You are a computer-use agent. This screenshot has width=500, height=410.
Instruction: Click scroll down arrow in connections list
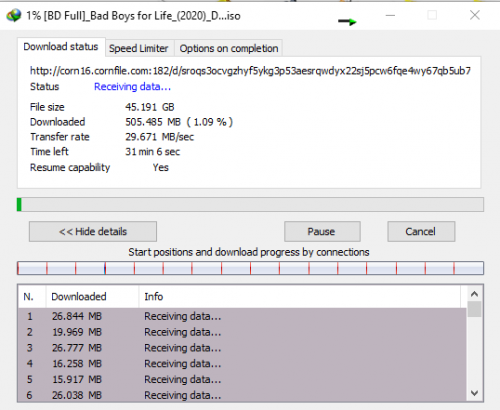coord(474,393)
